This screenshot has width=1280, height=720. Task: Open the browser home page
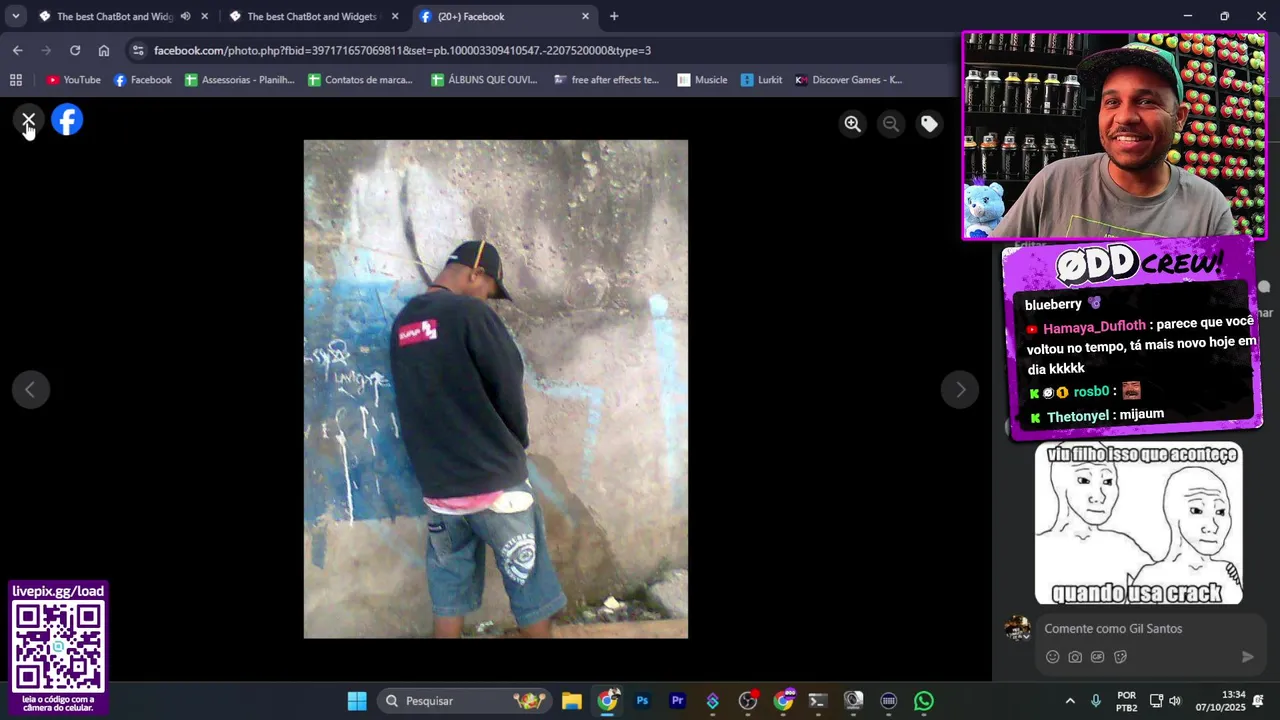pyautogui.click(x=104, y=50)
